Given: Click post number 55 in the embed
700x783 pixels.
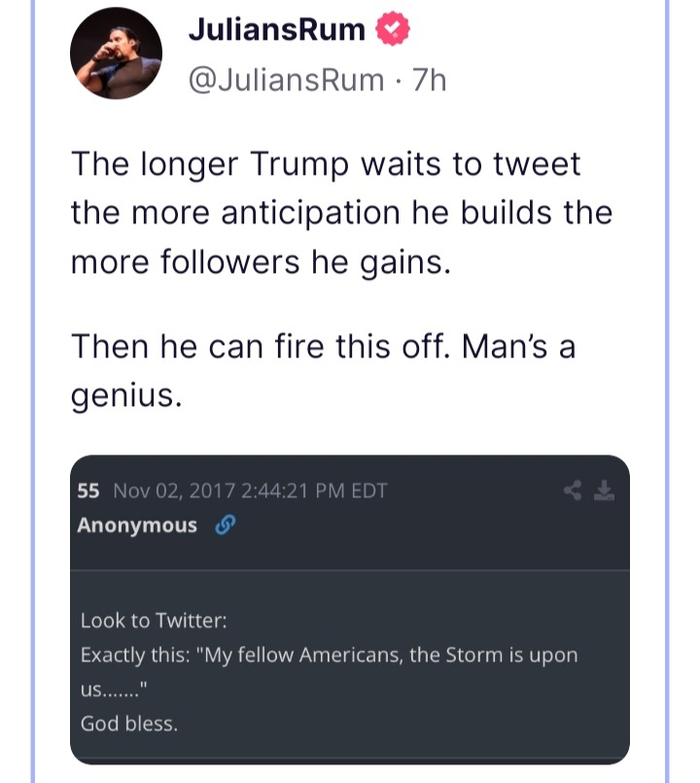Looking at the screenshot, I should 88,491.
